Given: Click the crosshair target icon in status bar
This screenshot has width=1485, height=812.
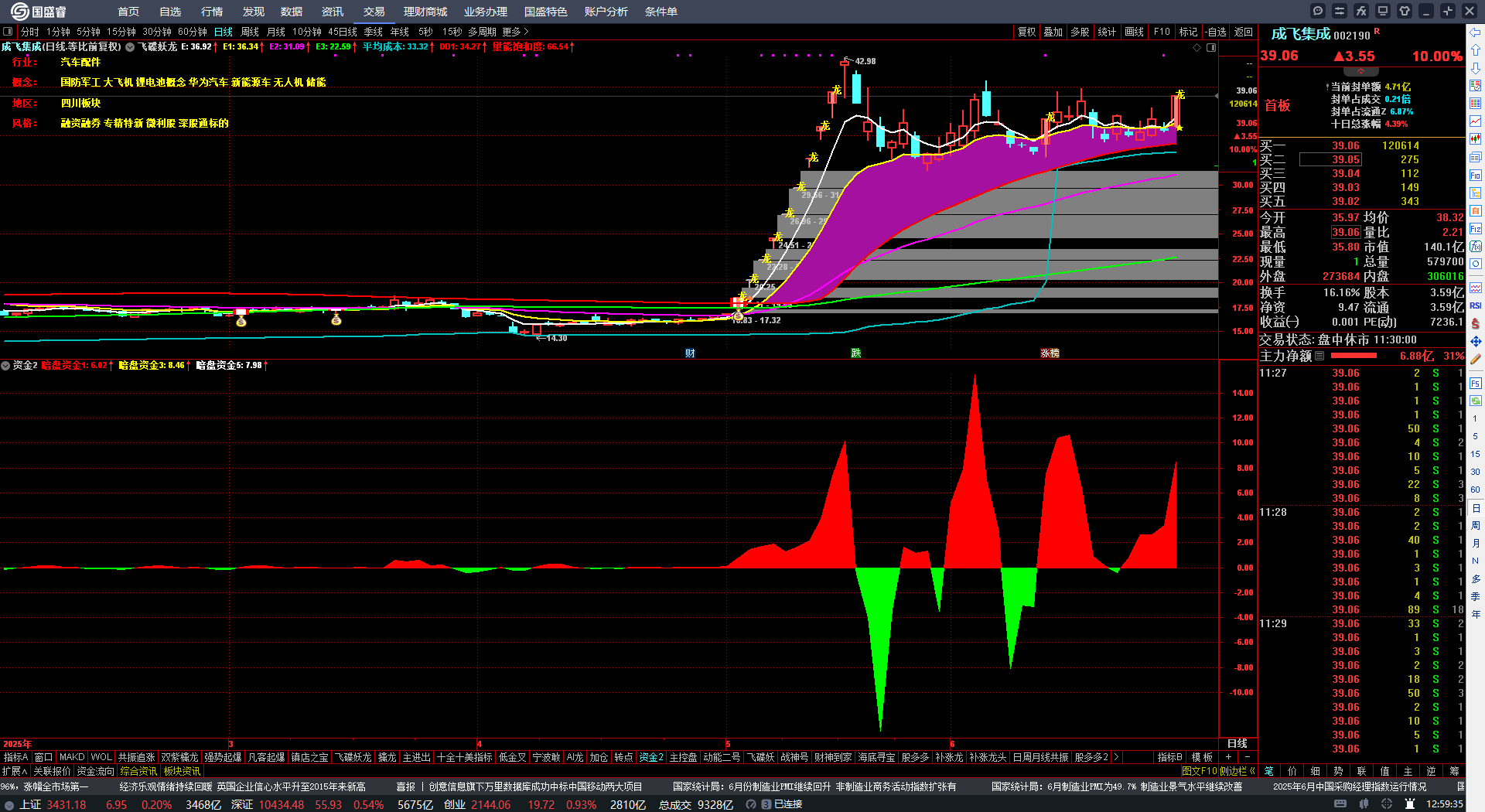Looking at the screenshot, I should coord(1387,804).
